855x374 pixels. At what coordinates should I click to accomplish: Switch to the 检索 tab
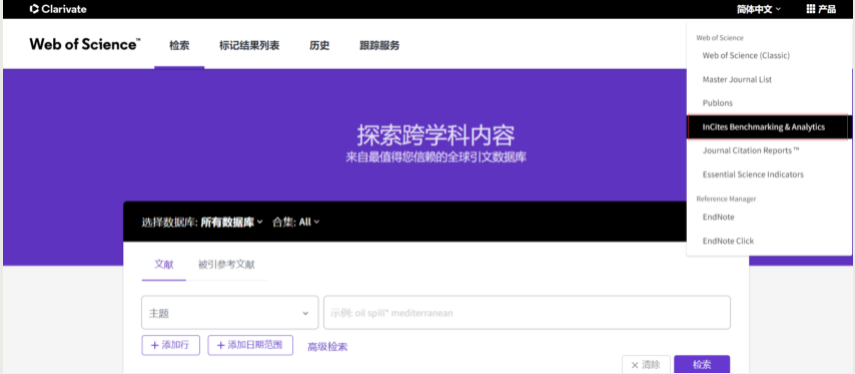tap(179, 46)
